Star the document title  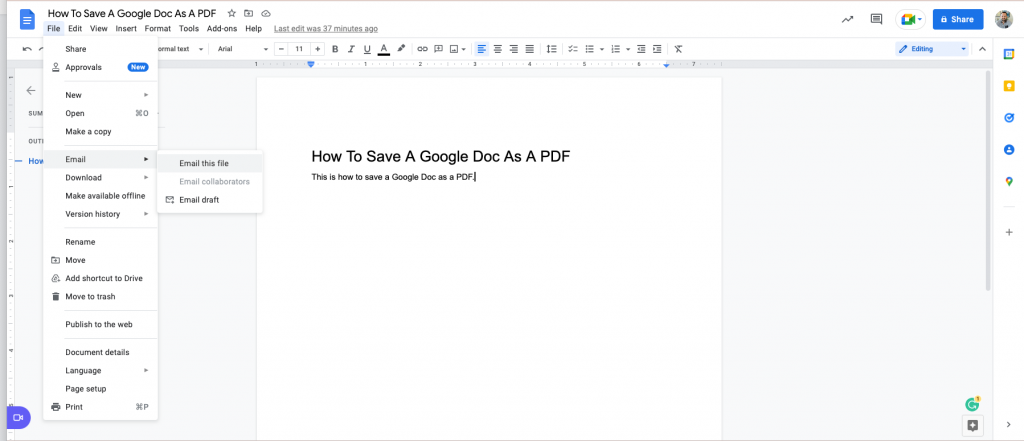tap(231, 13)
